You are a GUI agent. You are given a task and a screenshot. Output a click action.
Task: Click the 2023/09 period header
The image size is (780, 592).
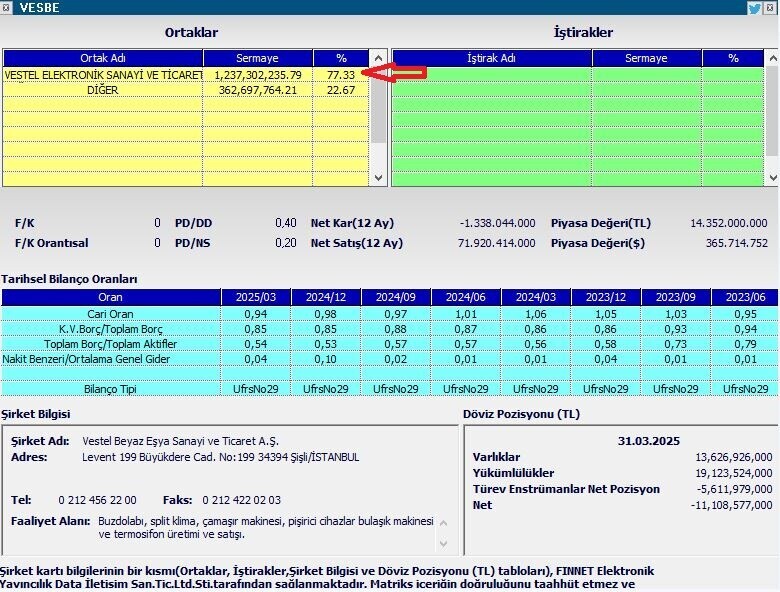676,297
